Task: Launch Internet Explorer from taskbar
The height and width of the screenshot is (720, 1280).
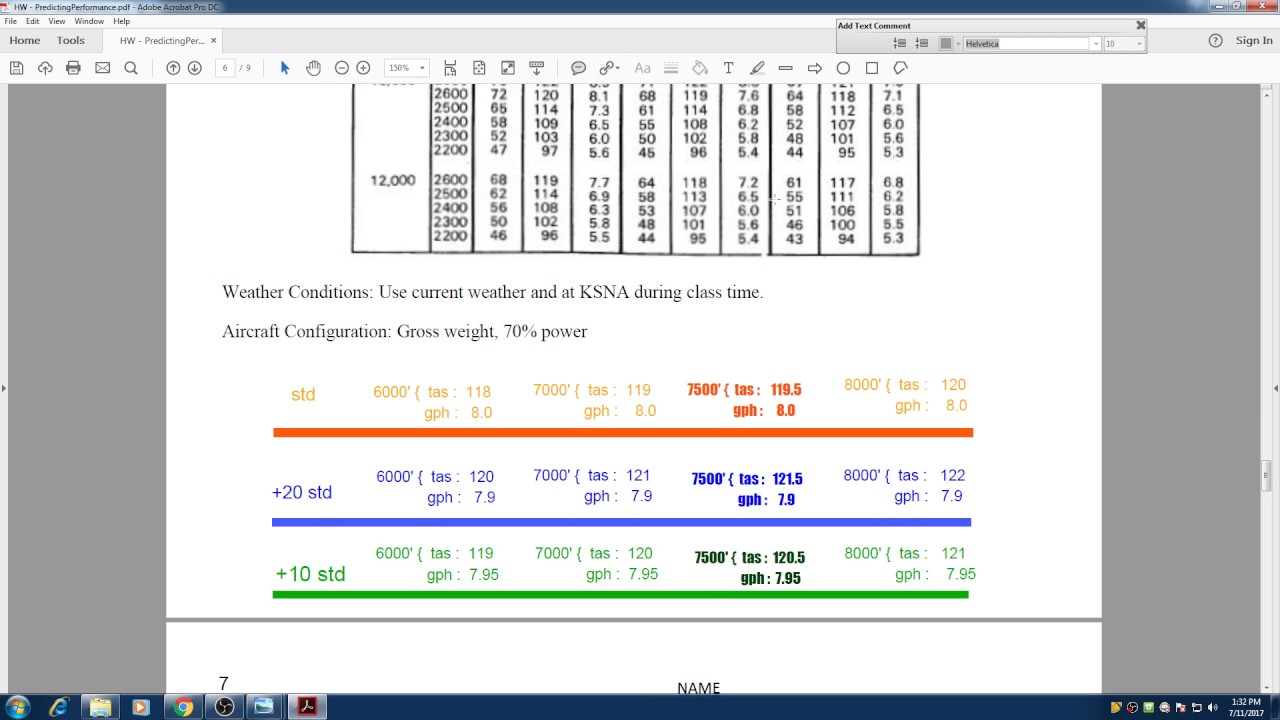Action: [x=59, y=707]
